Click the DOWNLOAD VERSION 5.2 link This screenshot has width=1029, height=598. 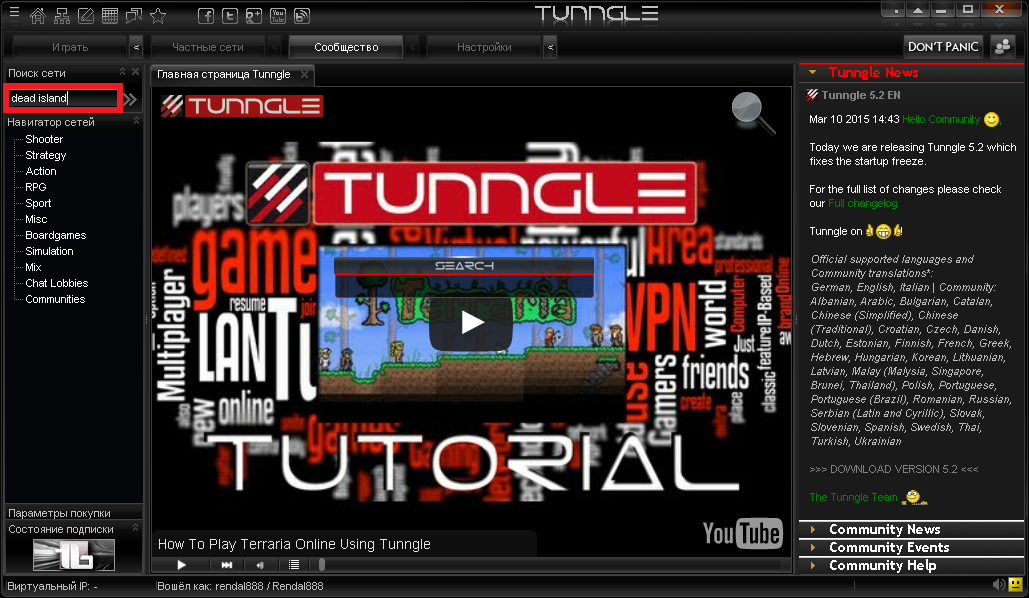tap(894, 469)
